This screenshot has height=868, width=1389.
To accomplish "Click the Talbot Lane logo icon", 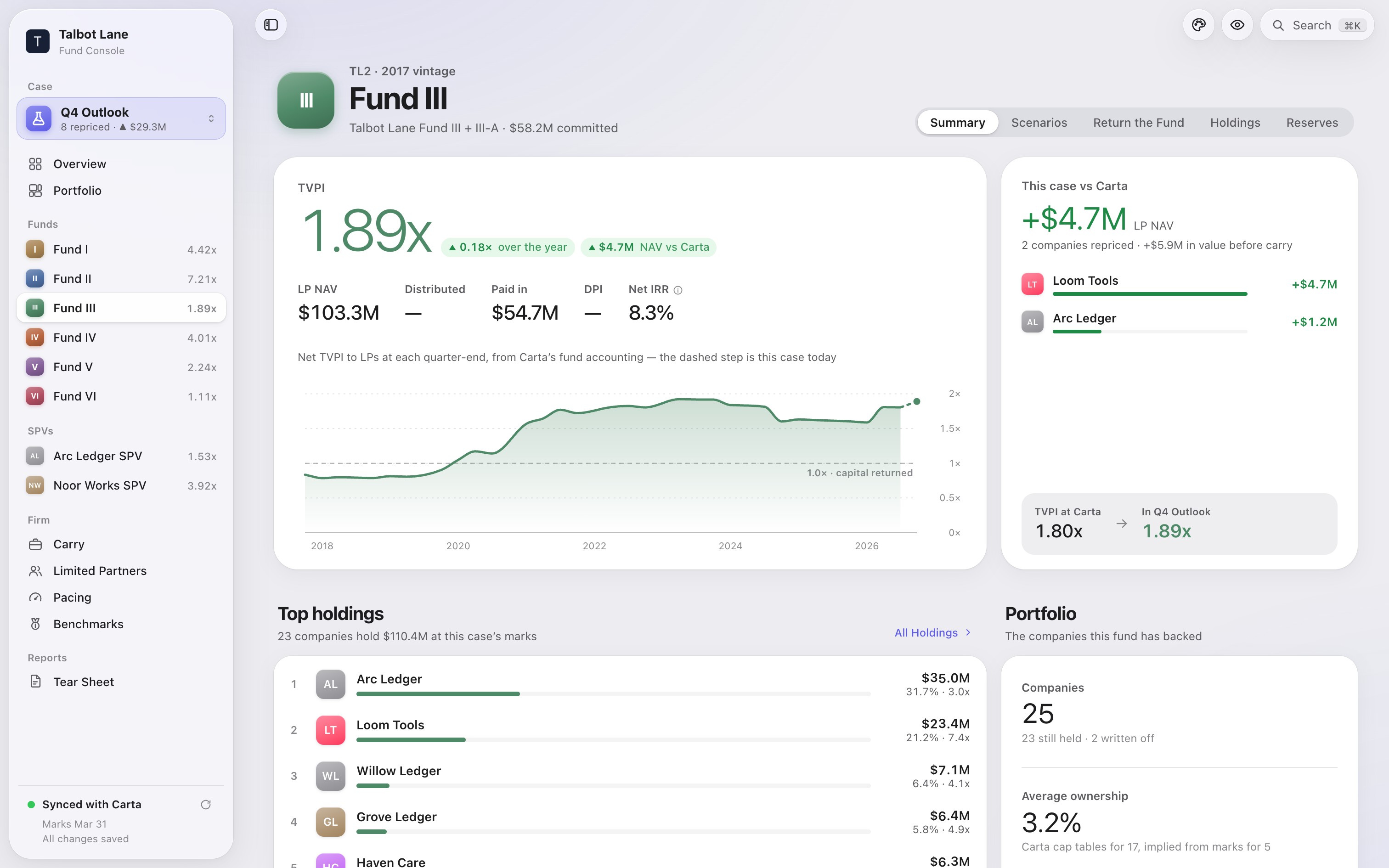I will click(x=37, y=41).
